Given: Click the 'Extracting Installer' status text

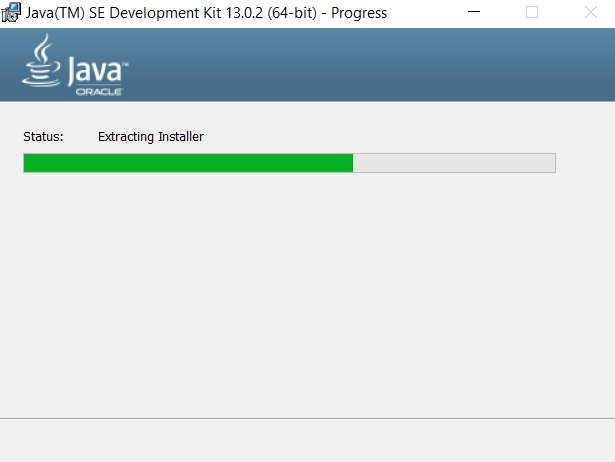Looking at the screenshot, I should (x=151, y=136).
